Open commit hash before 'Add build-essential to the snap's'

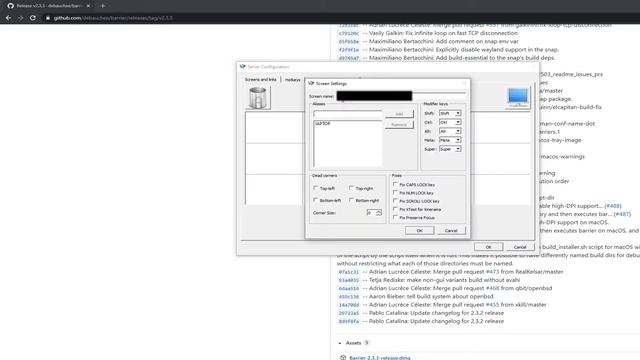(349, 58)
